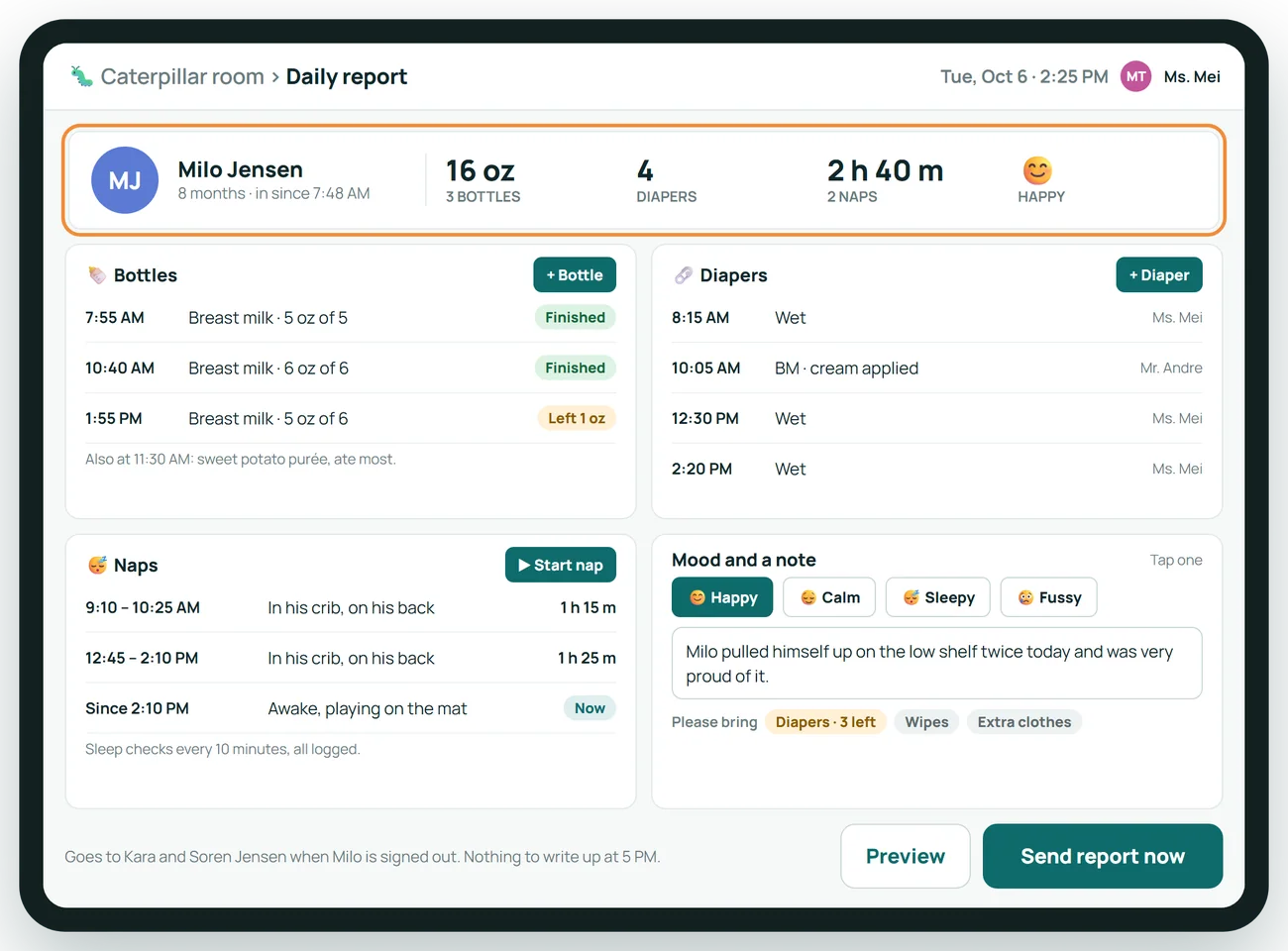Open the 10:40 AM bottle row
This screenshot has height=951, width=1288.
pos(351,369)
